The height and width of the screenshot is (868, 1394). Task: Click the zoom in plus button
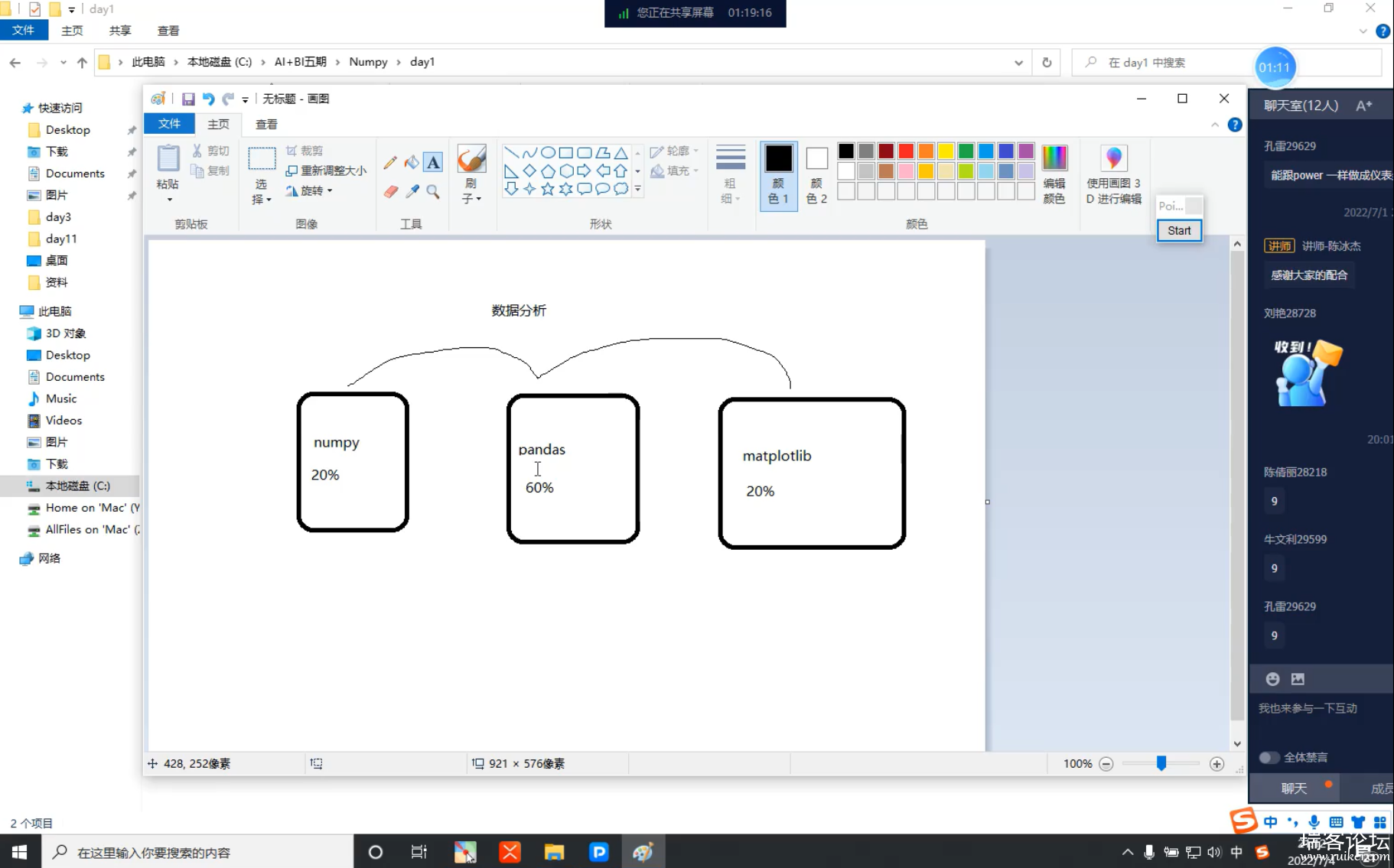(x=1216, y=764)
